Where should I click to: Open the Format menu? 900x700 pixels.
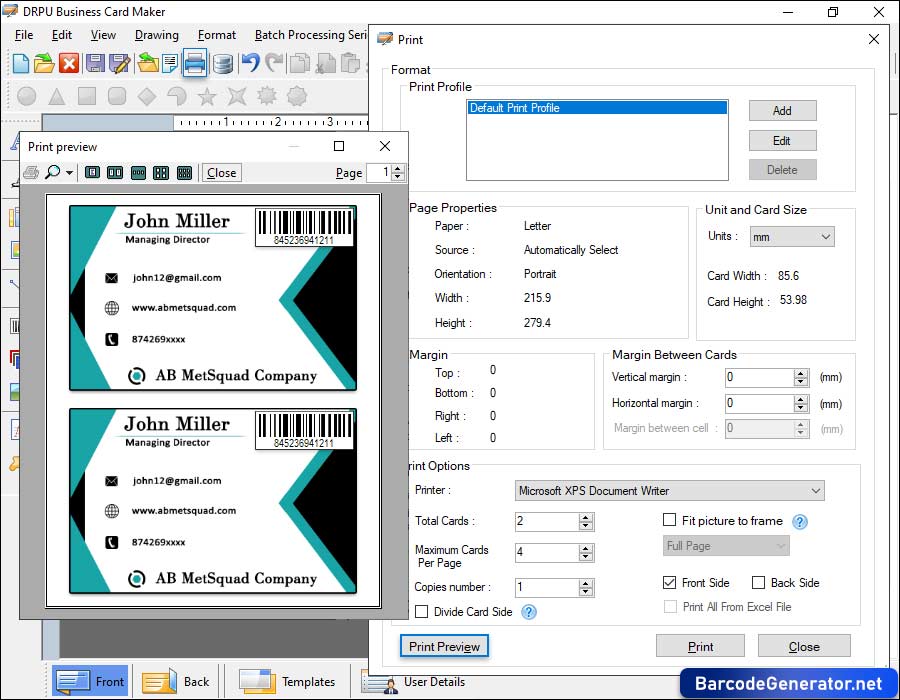tap(216, 34)
